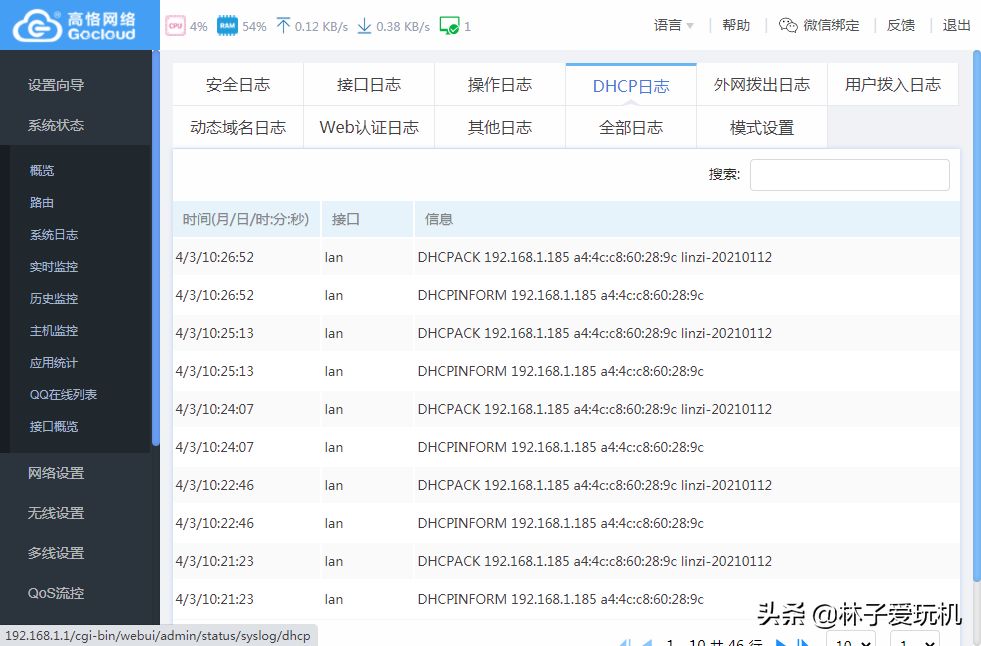Select the DHCPINFORM message logged at 4/3/10:24:07
This screenshot has width=981, height=646.
[x=561, y=447]
